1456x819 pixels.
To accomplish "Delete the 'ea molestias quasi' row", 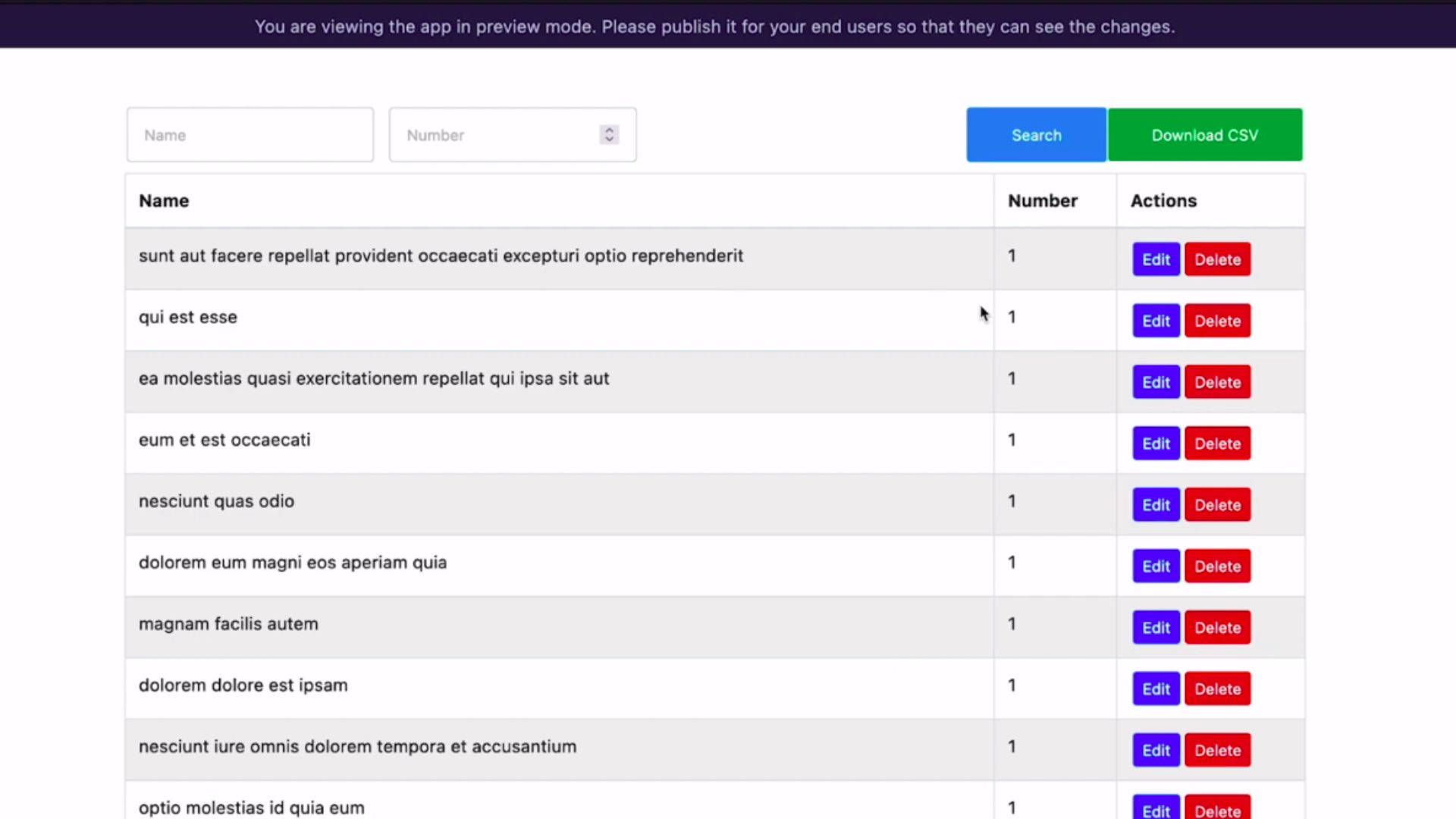I will (1218, 382).
